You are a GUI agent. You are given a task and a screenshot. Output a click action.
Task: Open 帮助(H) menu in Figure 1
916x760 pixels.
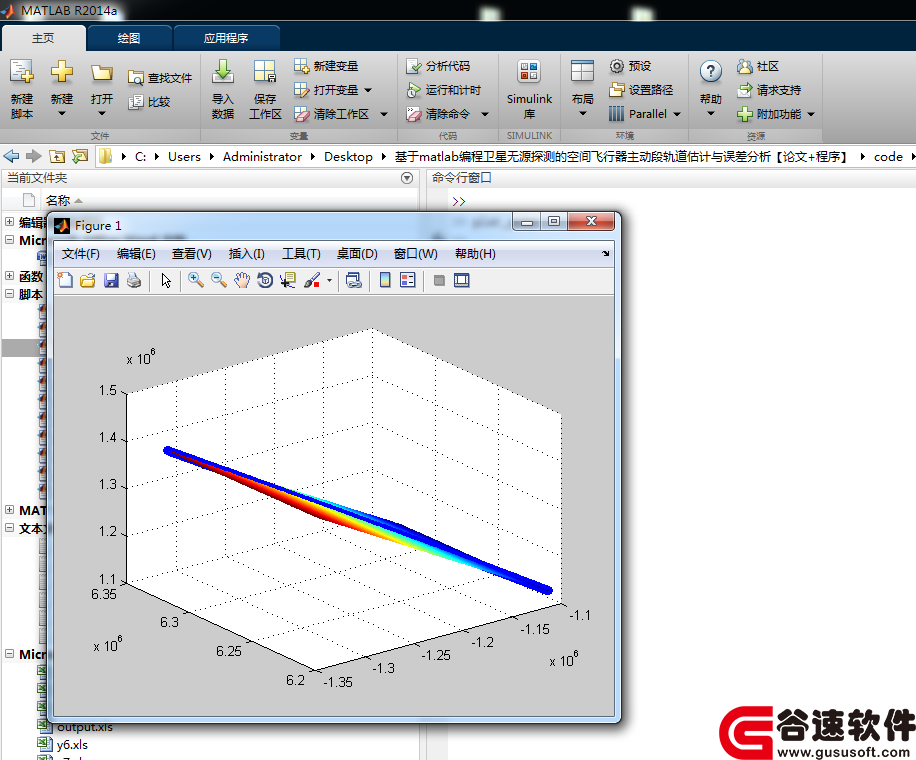(475, 254)
